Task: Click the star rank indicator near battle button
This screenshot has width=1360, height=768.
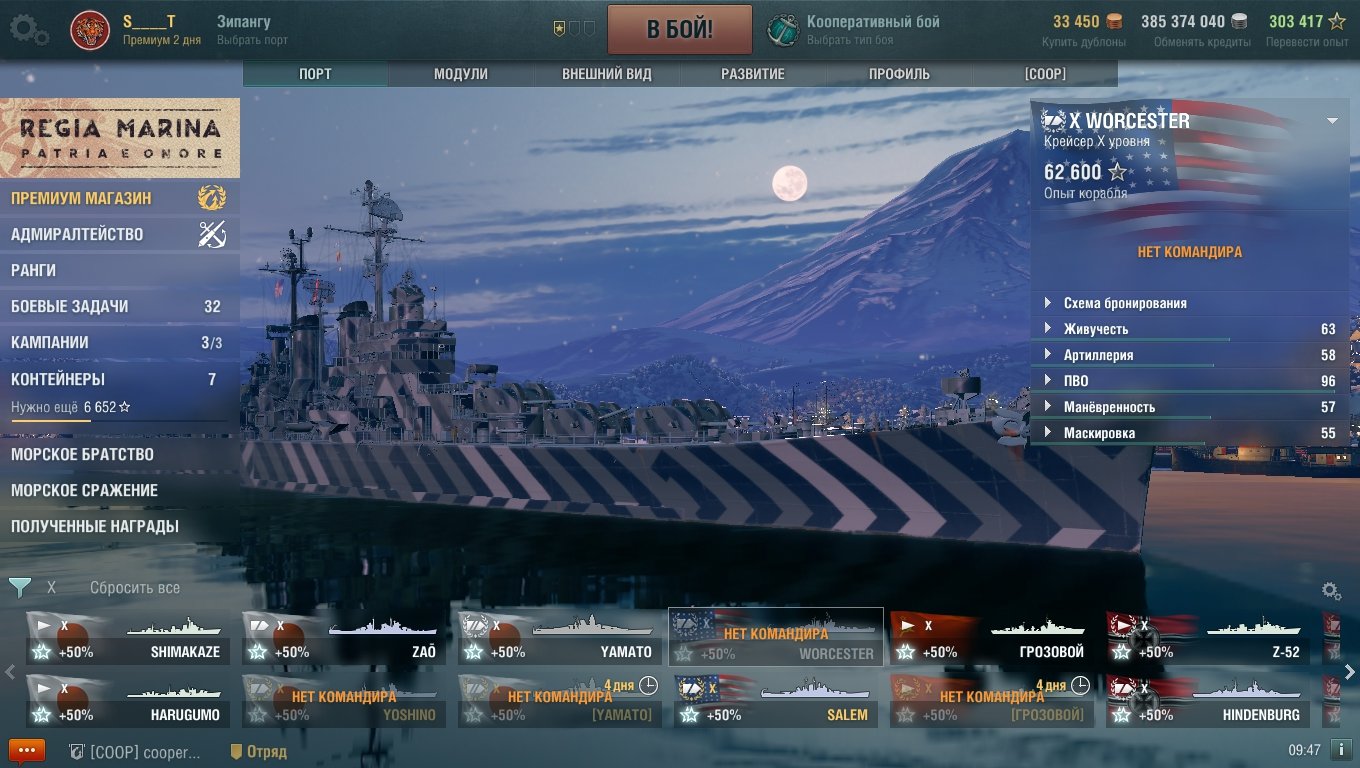Action: click(x=559, y=29)
